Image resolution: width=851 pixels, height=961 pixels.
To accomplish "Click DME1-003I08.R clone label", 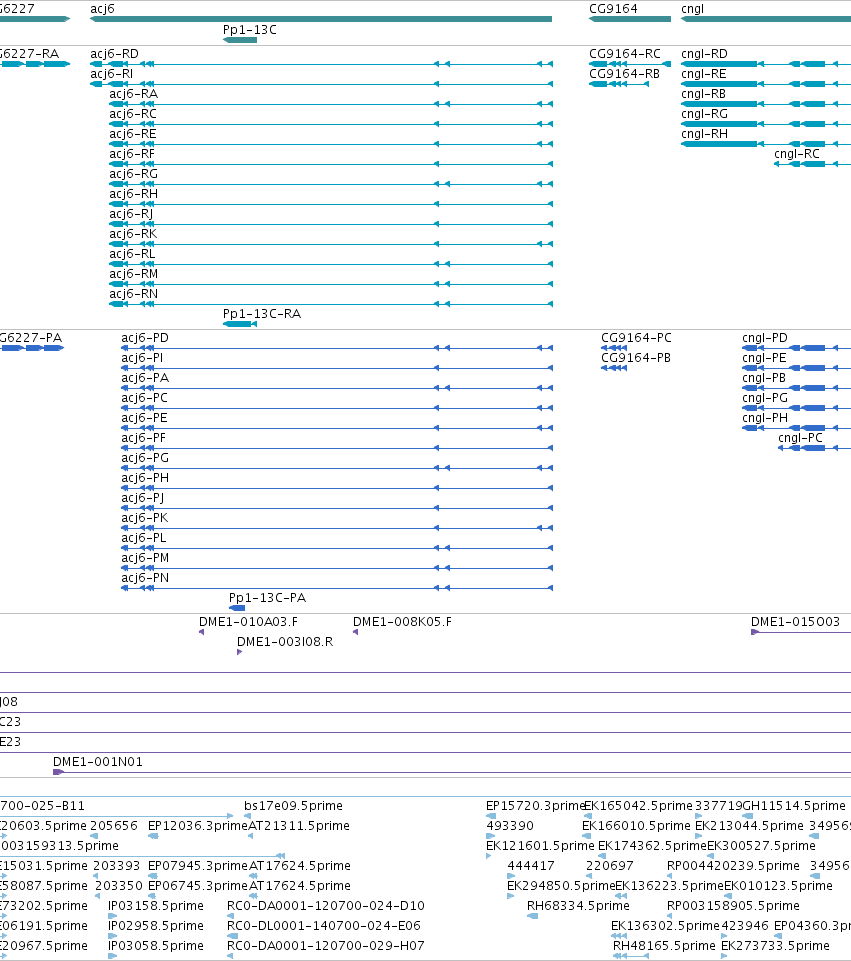I will pyautogui.click(x=285, y=642).
